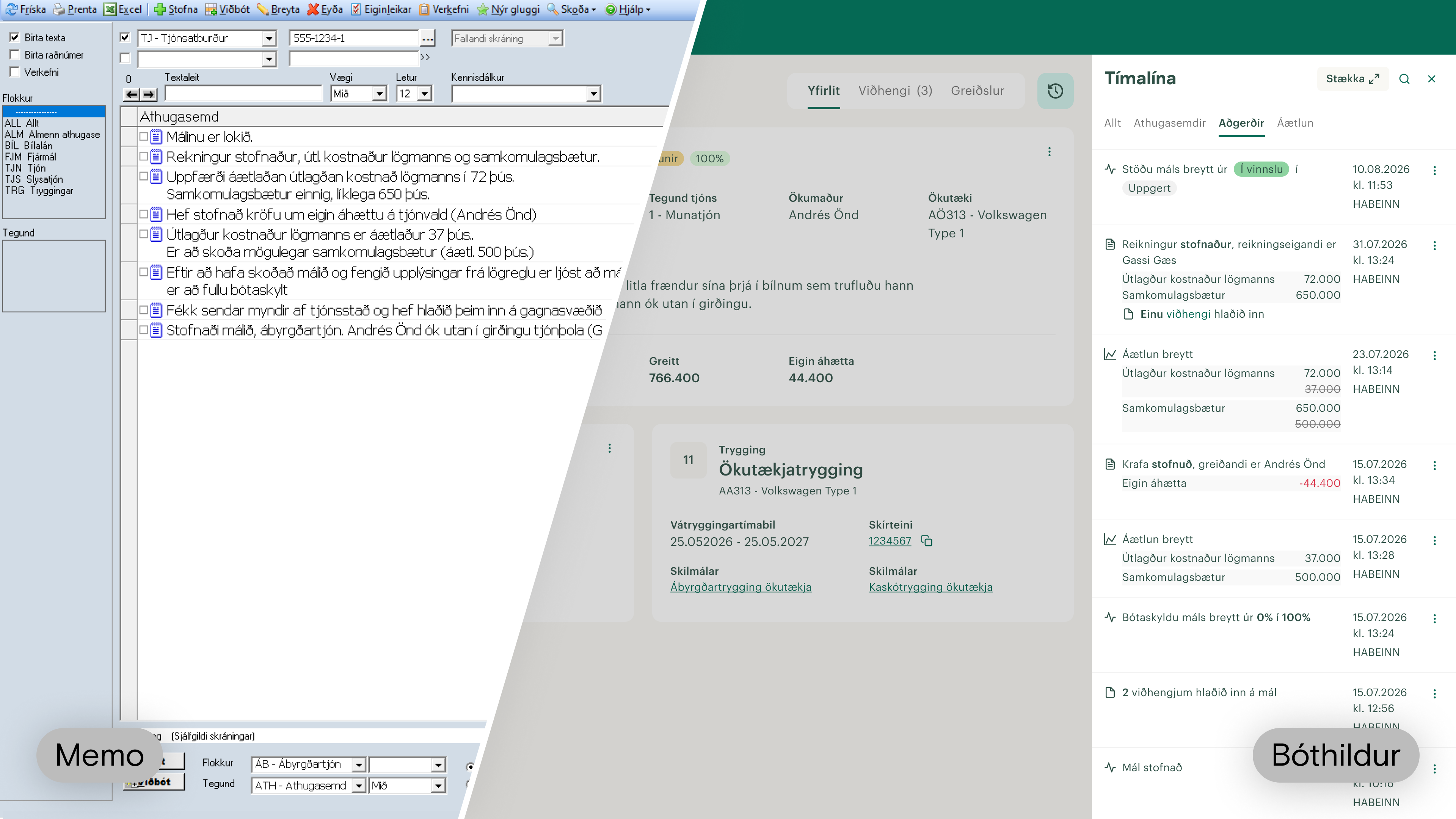Switch to the Greiðslur tab
Image resolution: width=1456 pixels, height=819 pixels.
977,91
